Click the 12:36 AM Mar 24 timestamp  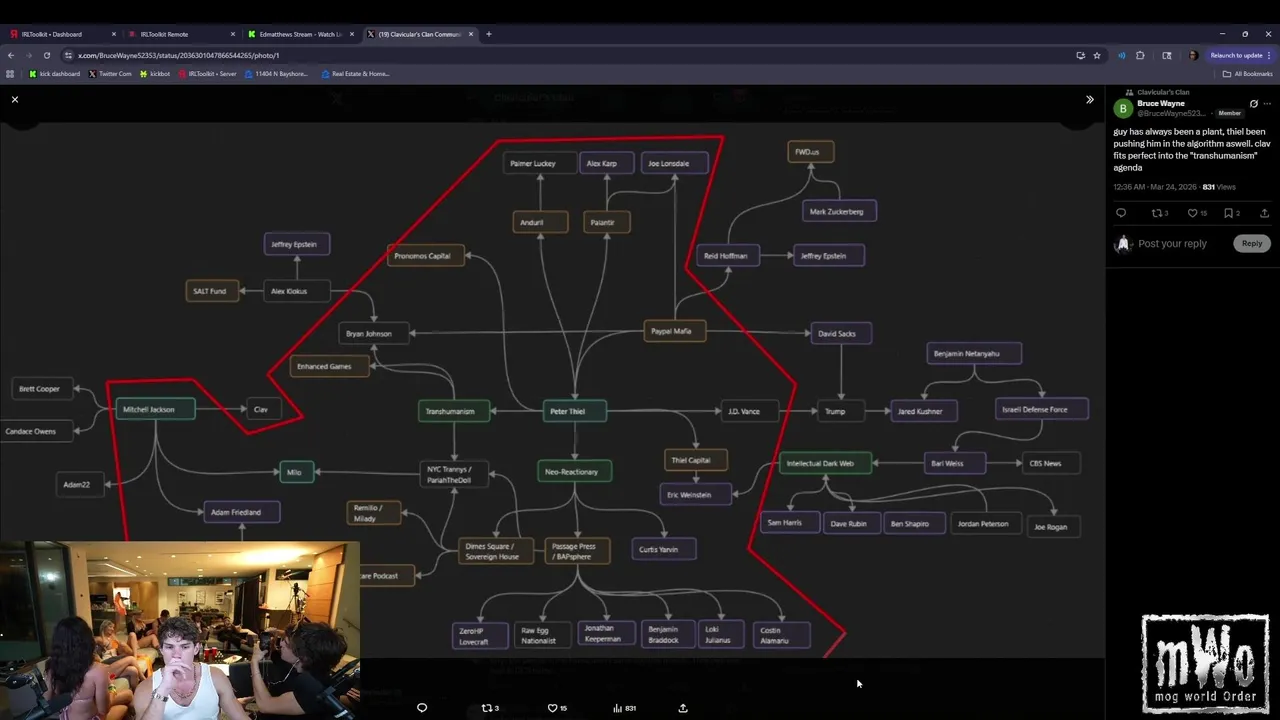pos(1155,187)
